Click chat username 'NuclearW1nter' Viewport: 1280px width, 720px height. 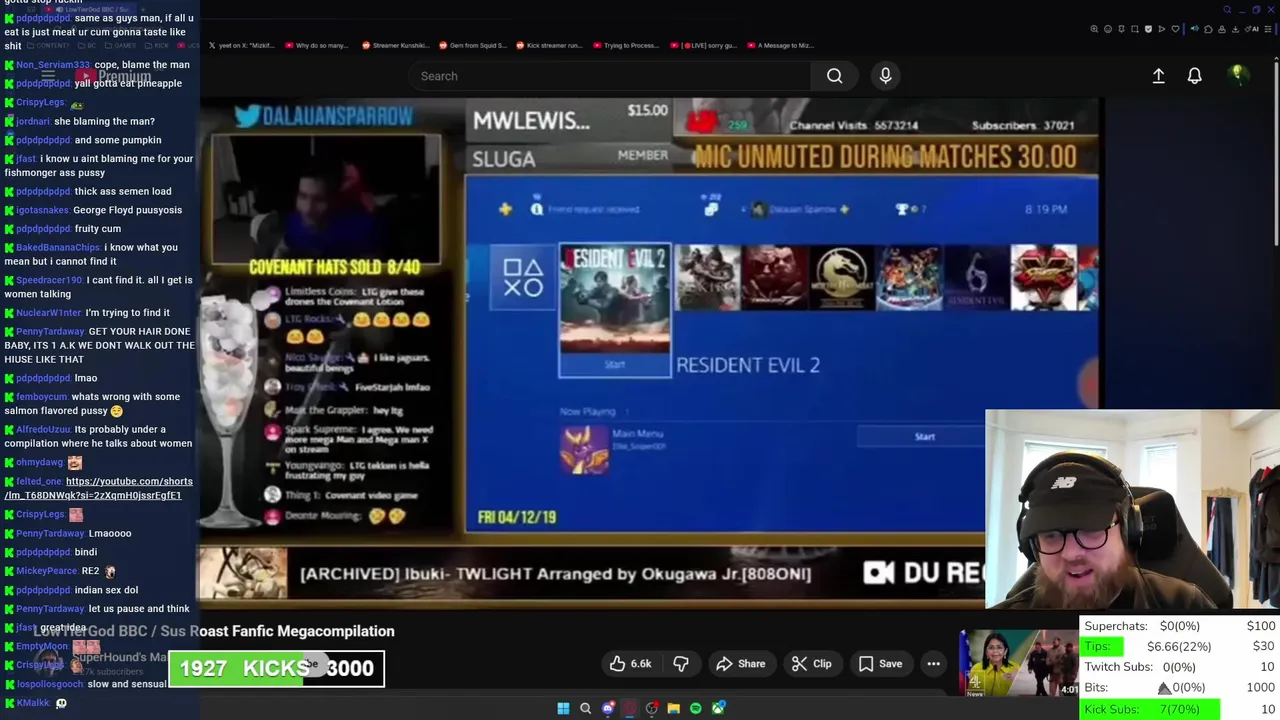click(48, 313)
